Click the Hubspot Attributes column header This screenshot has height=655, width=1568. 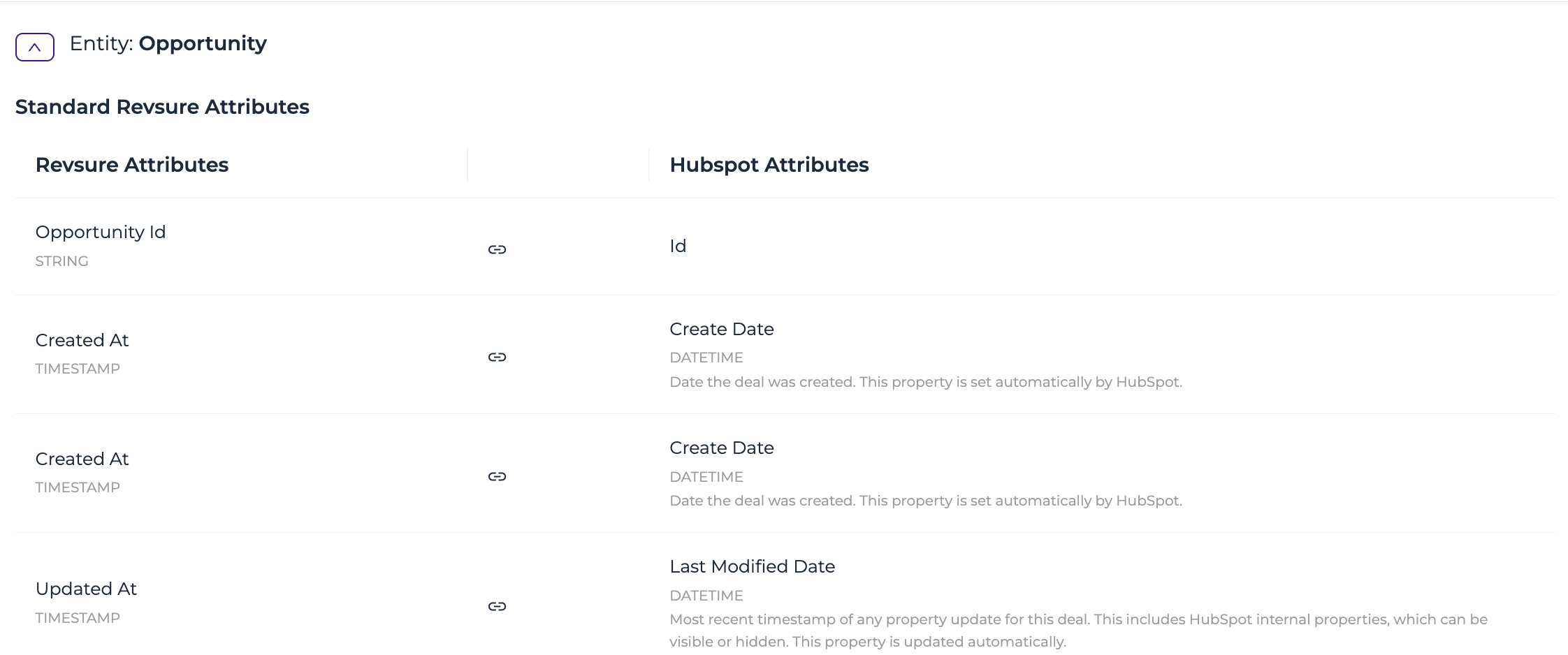(x=769, y=165)
